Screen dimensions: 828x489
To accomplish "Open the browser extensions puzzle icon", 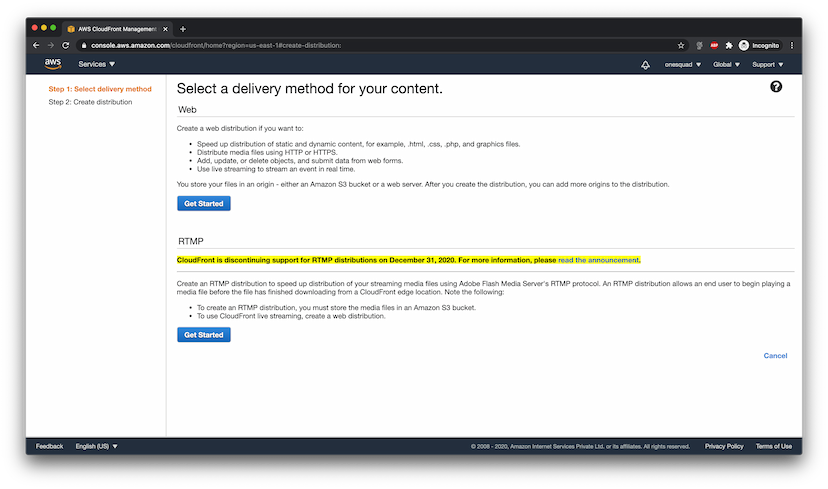I will (x=729, y=45).
